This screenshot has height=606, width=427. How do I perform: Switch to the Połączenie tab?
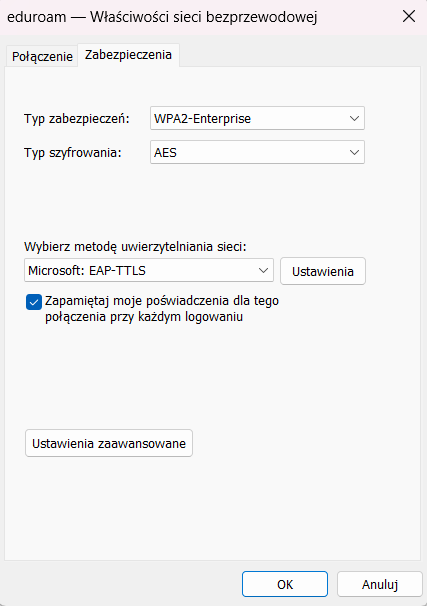42,56
